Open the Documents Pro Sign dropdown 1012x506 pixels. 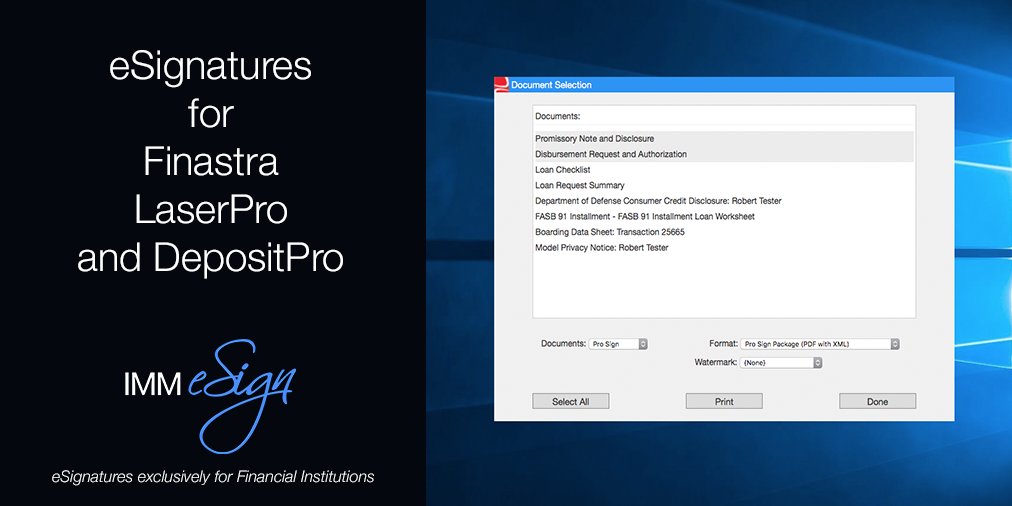[618, 344]
